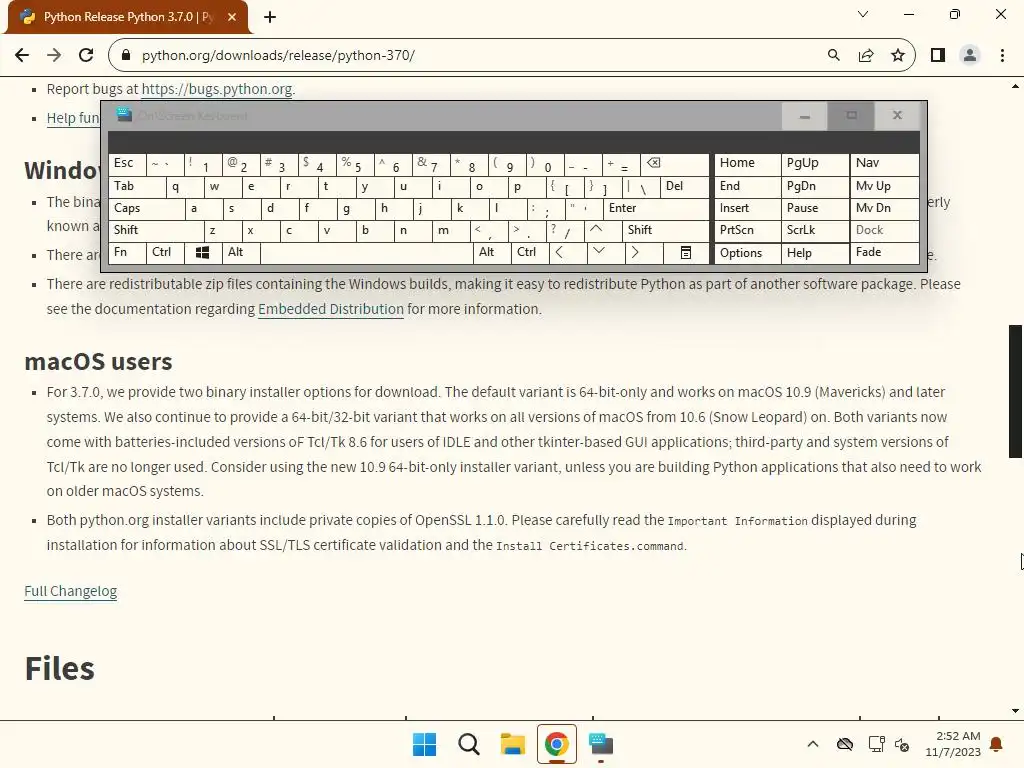
Task: Click the vertical scrollbar thumb of the page
Action: pos(1015,391)
